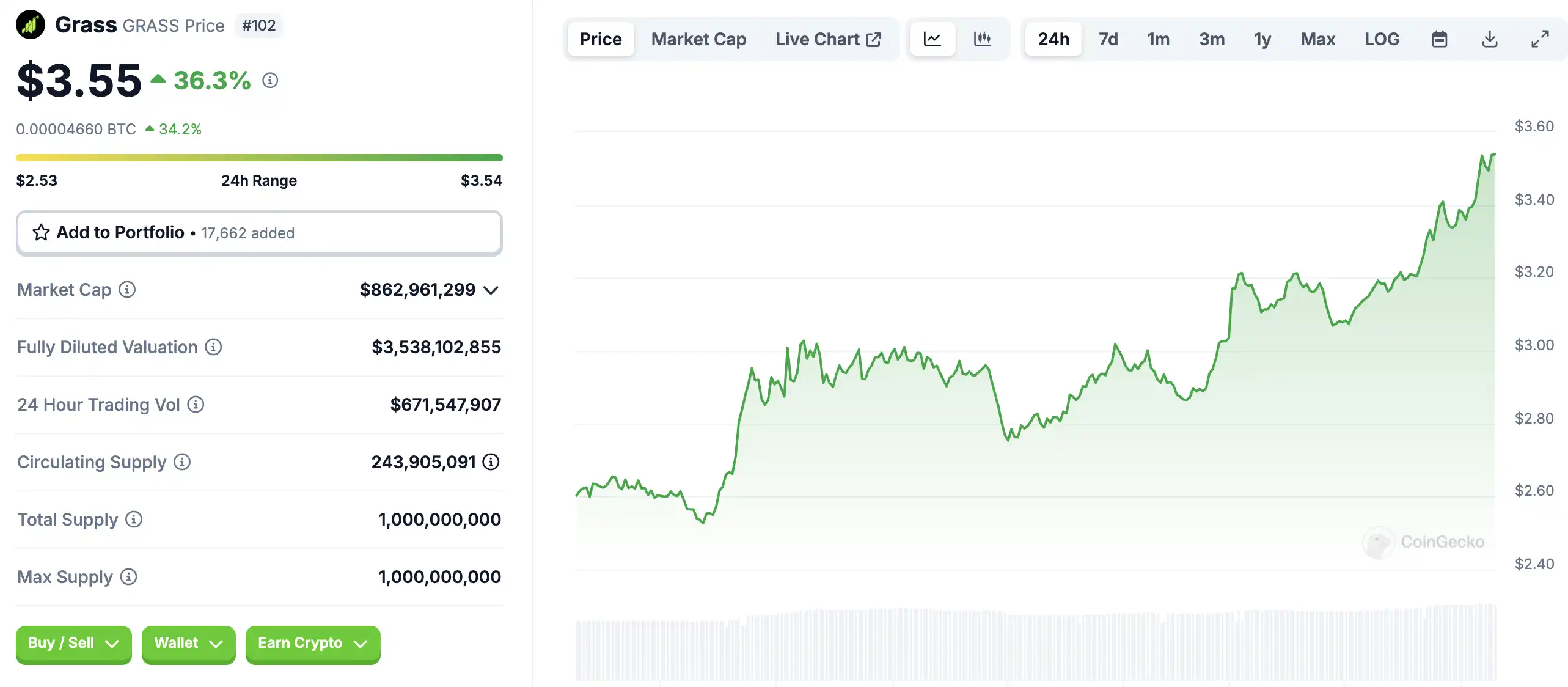Screen dimensions: 1568x687
Task: Switch to the Market Cap tab
Action: (698, 39)
